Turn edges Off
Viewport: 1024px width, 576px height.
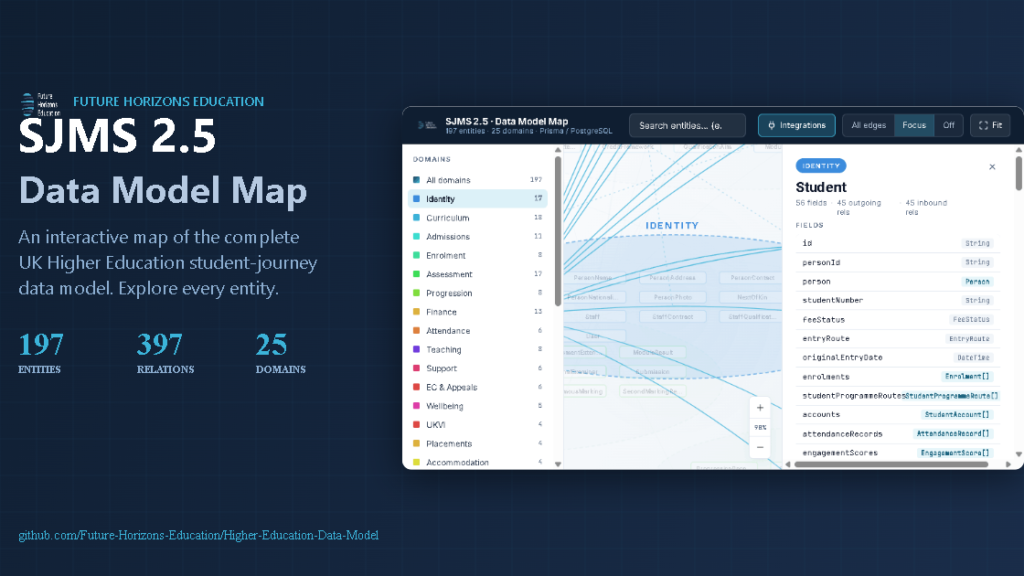948,125
